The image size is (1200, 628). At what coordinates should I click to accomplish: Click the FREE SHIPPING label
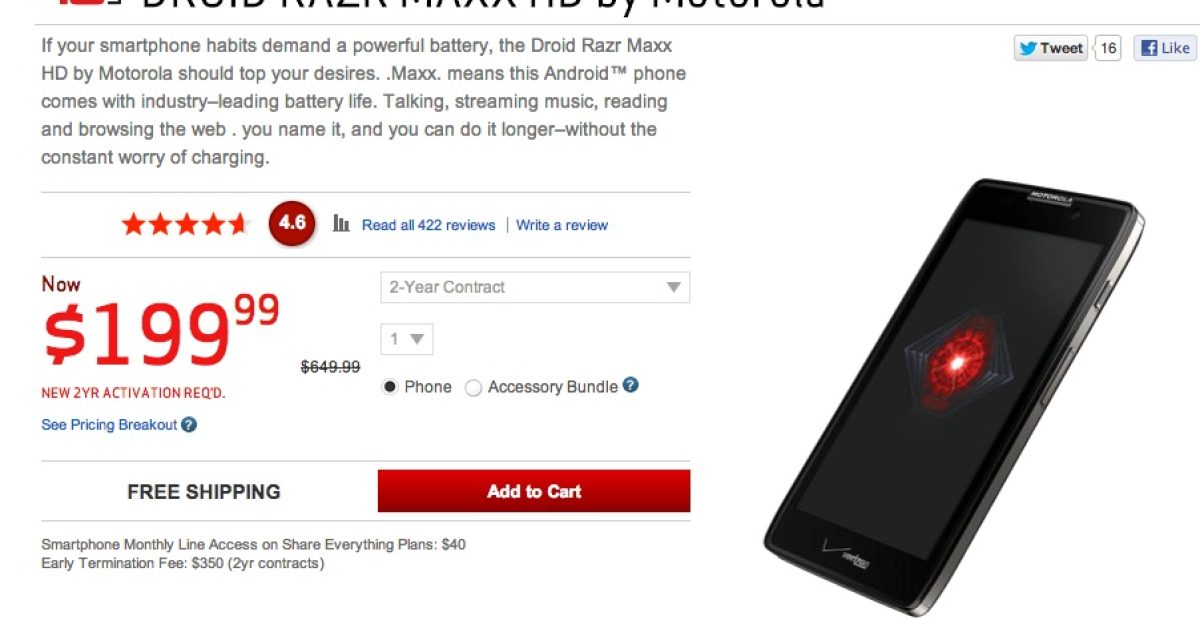[204, 492]
